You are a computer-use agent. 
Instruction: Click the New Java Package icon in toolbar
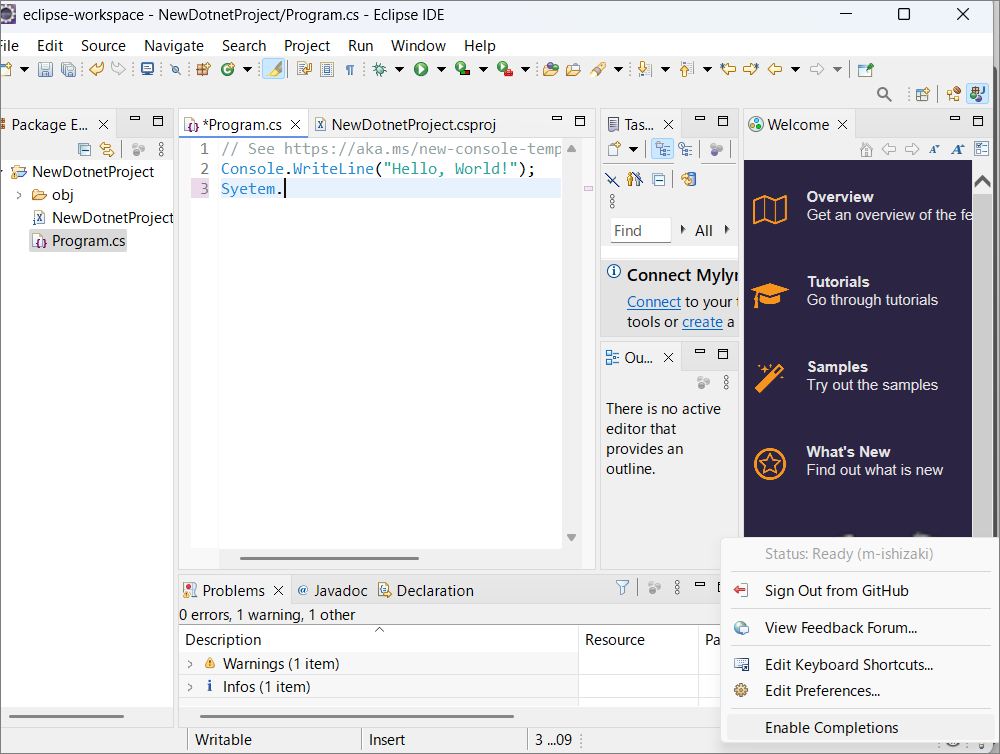[x=203, y=69]
